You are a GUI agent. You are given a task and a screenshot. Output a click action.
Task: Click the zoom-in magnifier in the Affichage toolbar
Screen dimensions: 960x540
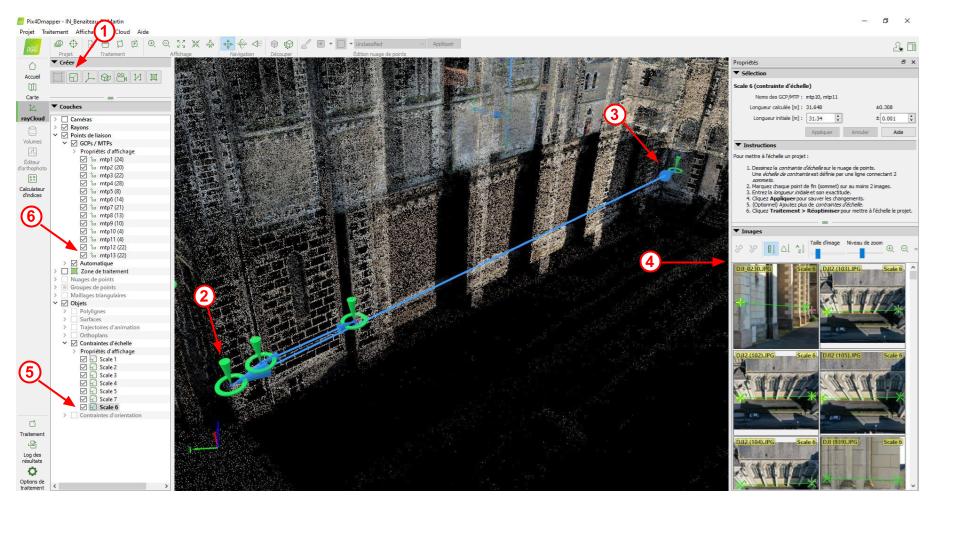coord(150,45)
